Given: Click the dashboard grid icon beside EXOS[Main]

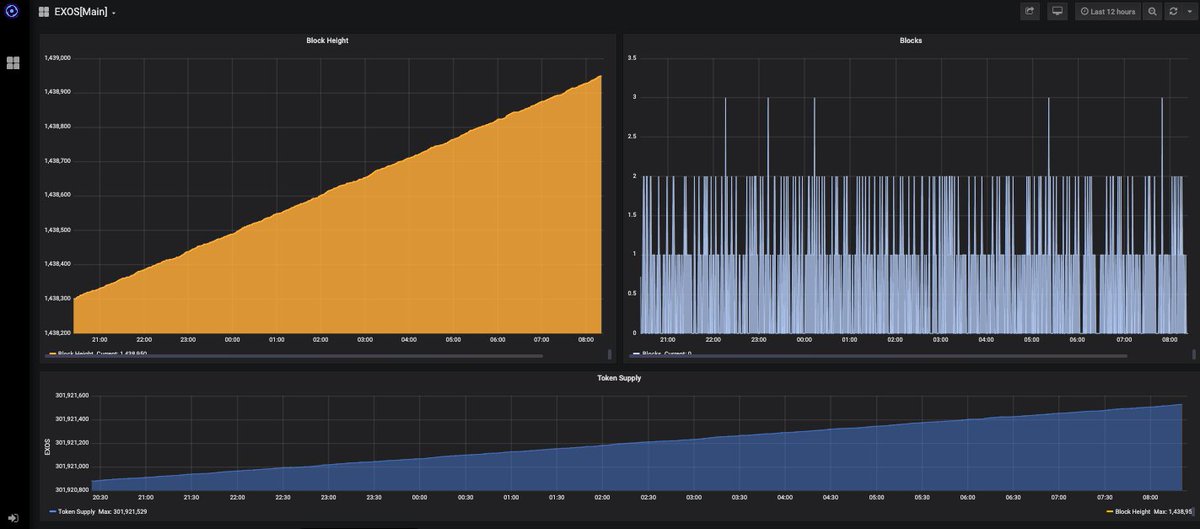Looking at the screenshot, I should [x=44, y=12].
